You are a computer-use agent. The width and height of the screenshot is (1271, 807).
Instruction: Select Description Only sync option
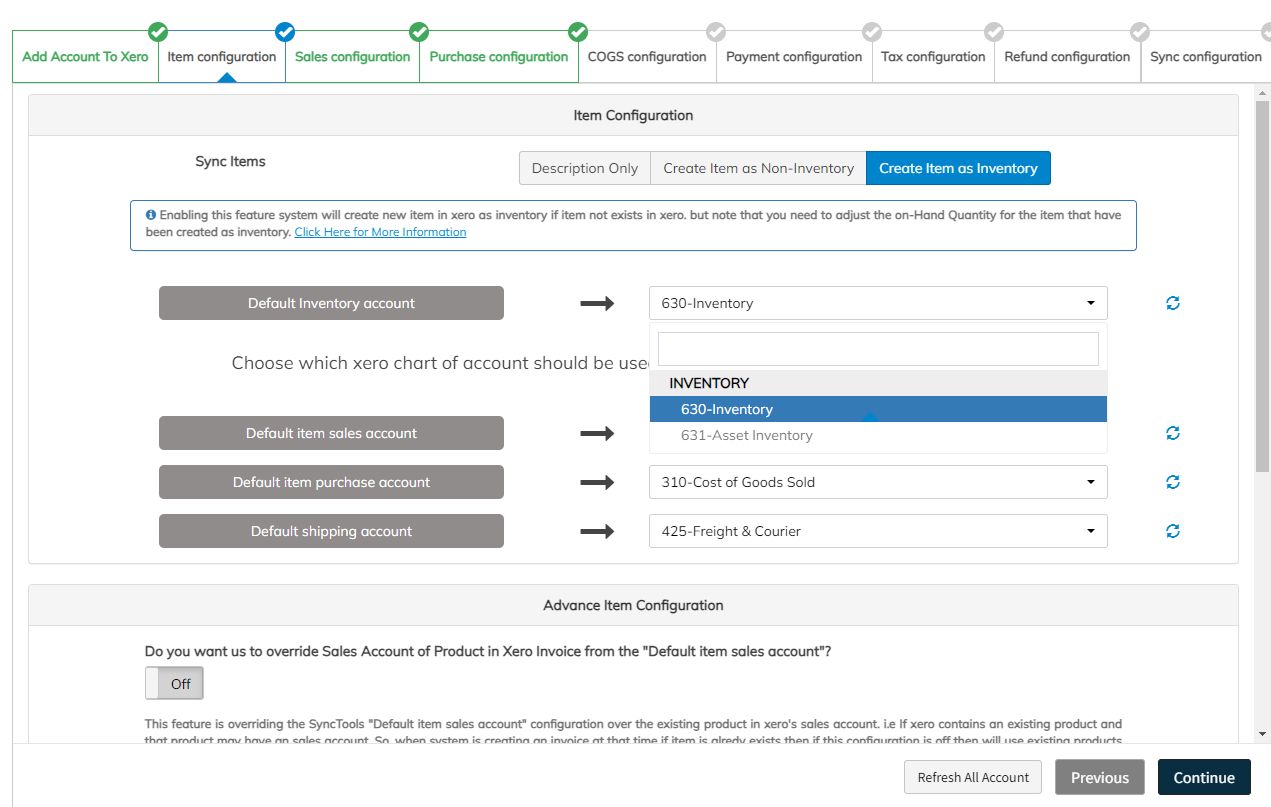[584, 168]
